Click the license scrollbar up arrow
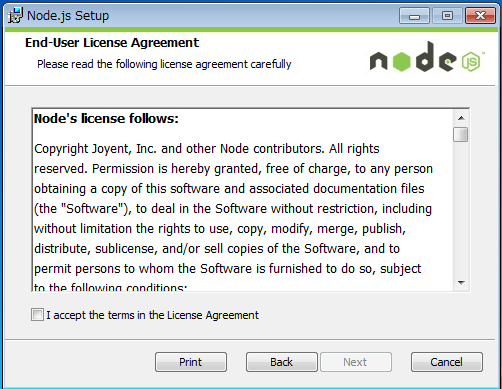The height and width of the screenshot is (389, 502). point(461,118)
